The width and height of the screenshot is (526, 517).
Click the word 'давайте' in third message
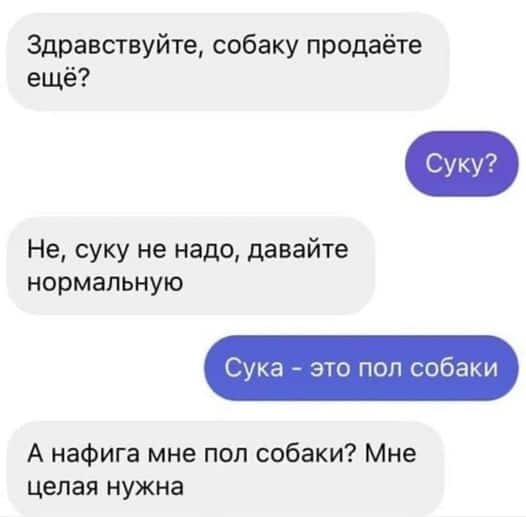[298, 250]
